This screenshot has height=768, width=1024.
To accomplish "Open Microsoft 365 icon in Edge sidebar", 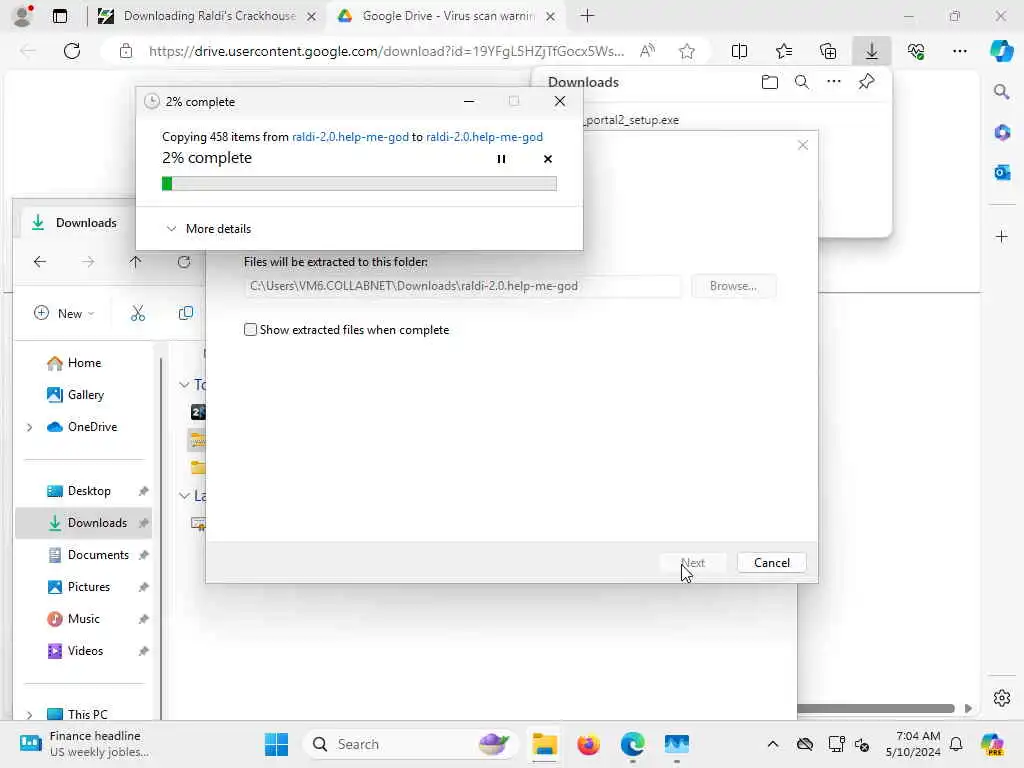I will 1001,133.
